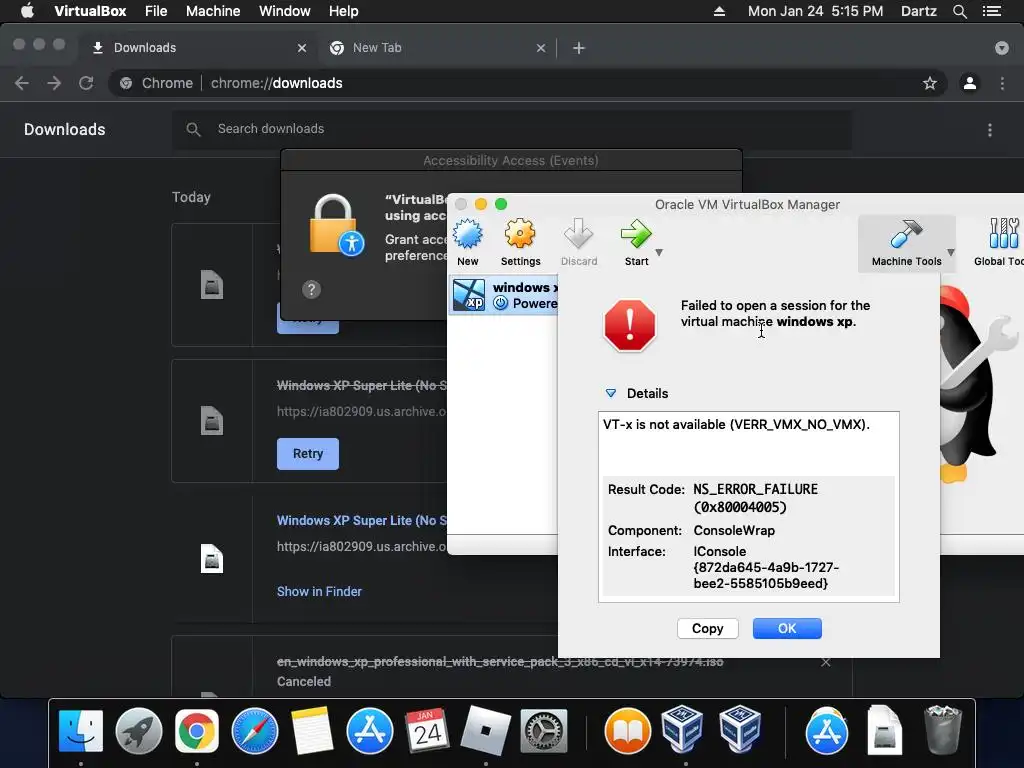The image size is (1024, 768).
Task: Reload the Chrome page
Action: 86,83
